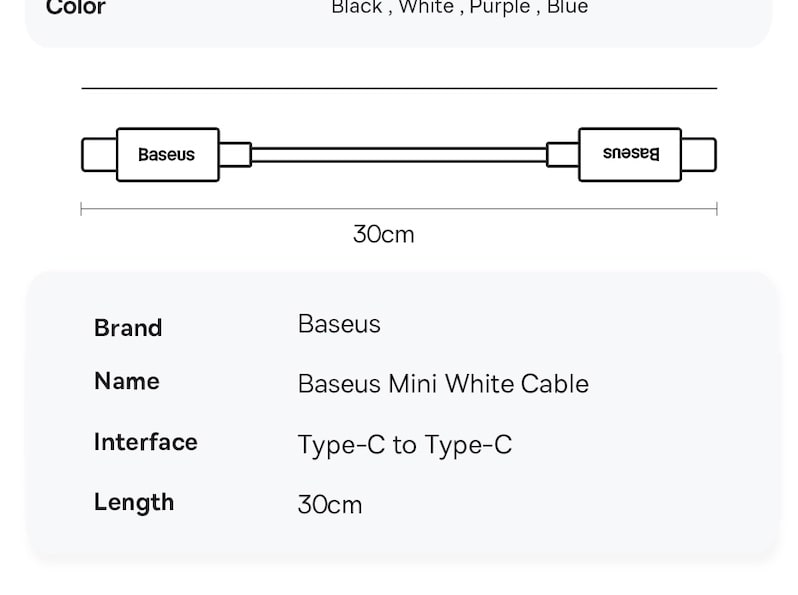
Task: Click the Brand label
Action: coord(128,328)
